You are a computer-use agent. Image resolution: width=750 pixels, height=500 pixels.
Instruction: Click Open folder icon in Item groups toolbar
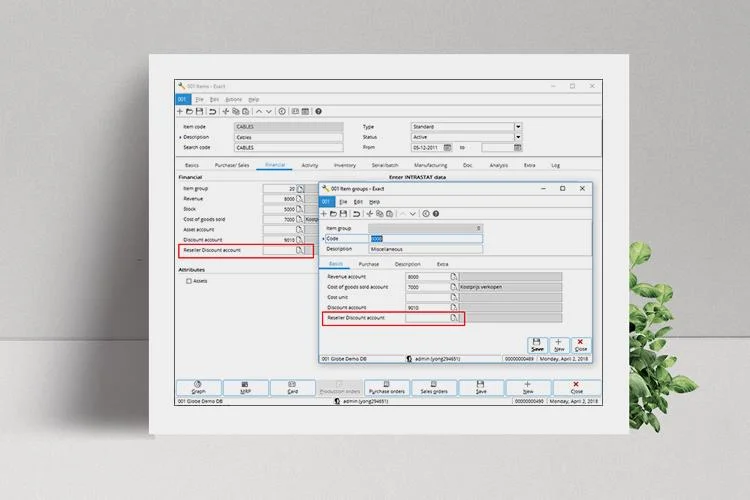[333, 214]
